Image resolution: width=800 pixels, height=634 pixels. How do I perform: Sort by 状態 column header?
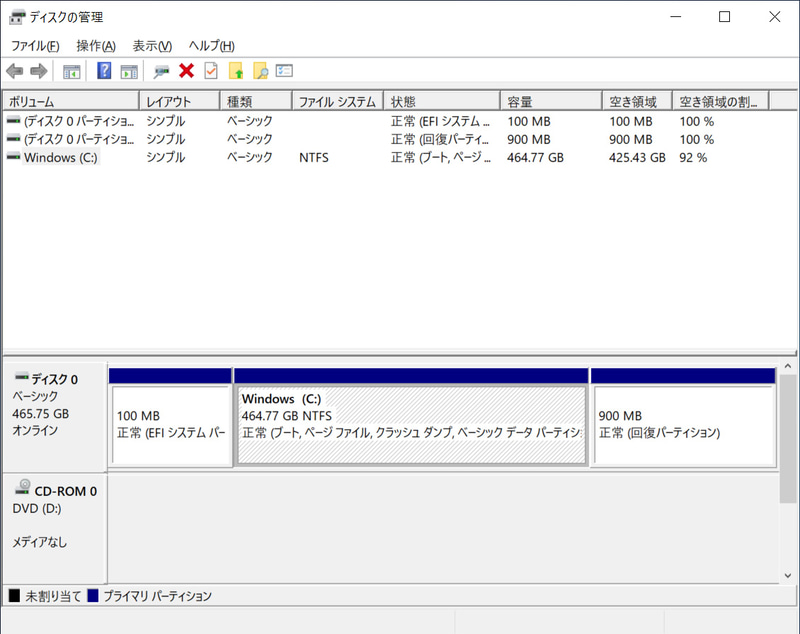point(442,101)
